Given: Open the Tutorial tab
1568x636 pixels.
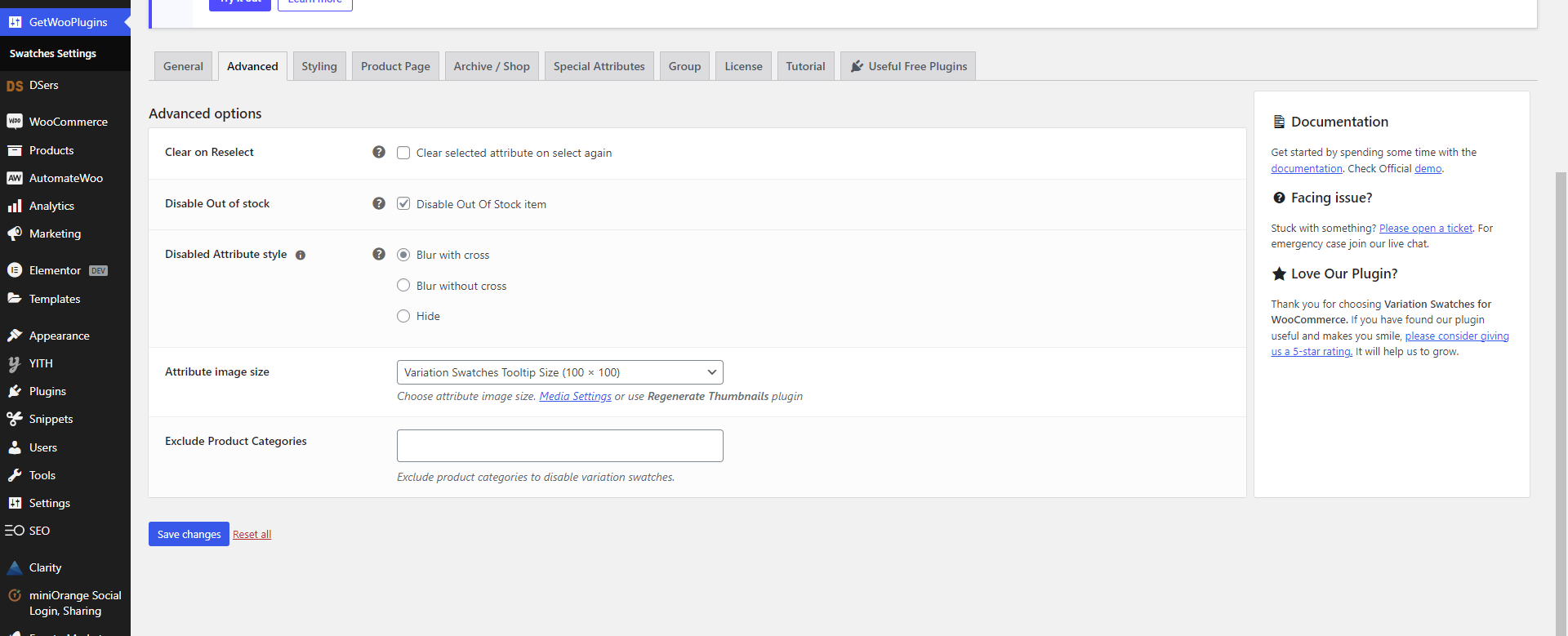Looking at the screenshot, I should 805,66.
